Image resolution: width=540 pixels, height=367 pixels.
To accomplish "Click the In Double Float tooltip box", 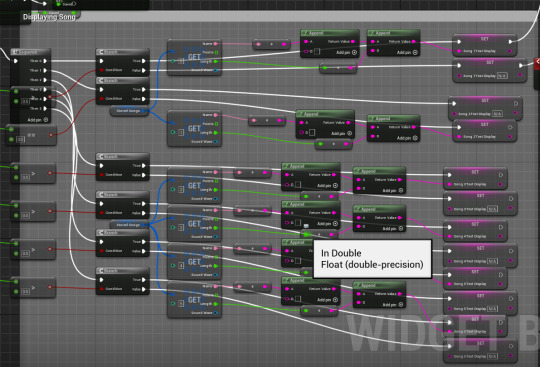I will coord(372,259).
